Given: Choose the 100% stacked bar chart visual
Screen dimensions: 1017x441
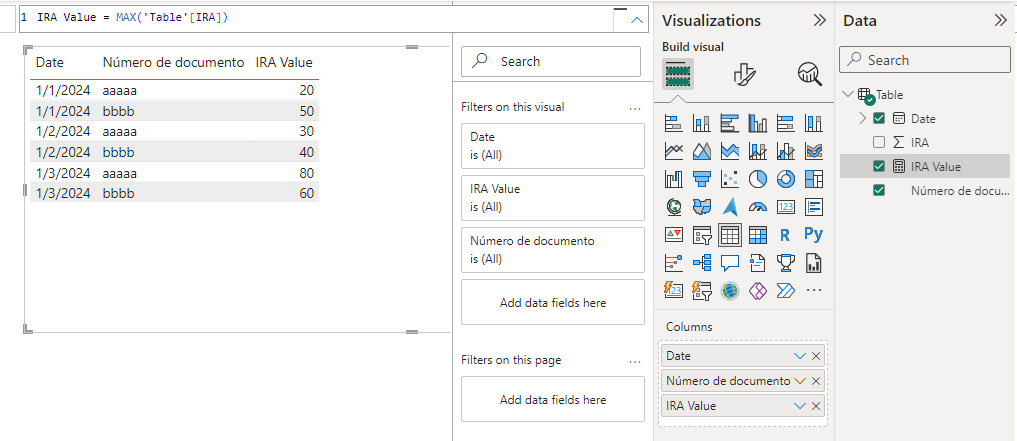Looking at the screenshot, I should (x=785, y=123).
